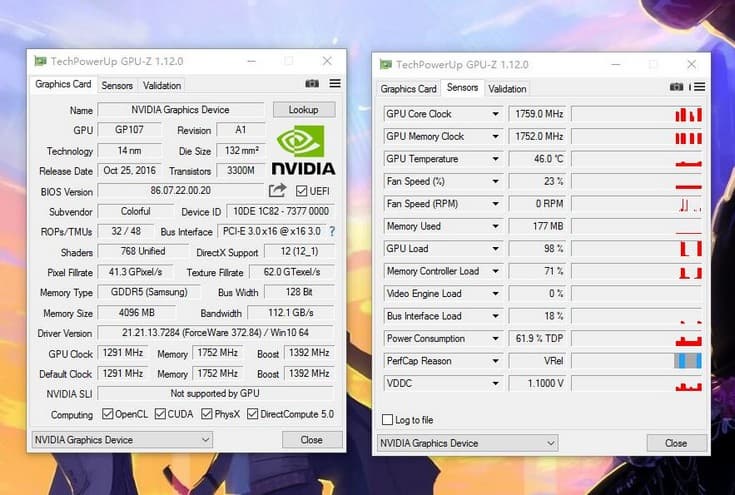Toggle the CUDA checkbox
This screenshot has height=495, width=735.
pyautogui.click(x=160, y=414)
